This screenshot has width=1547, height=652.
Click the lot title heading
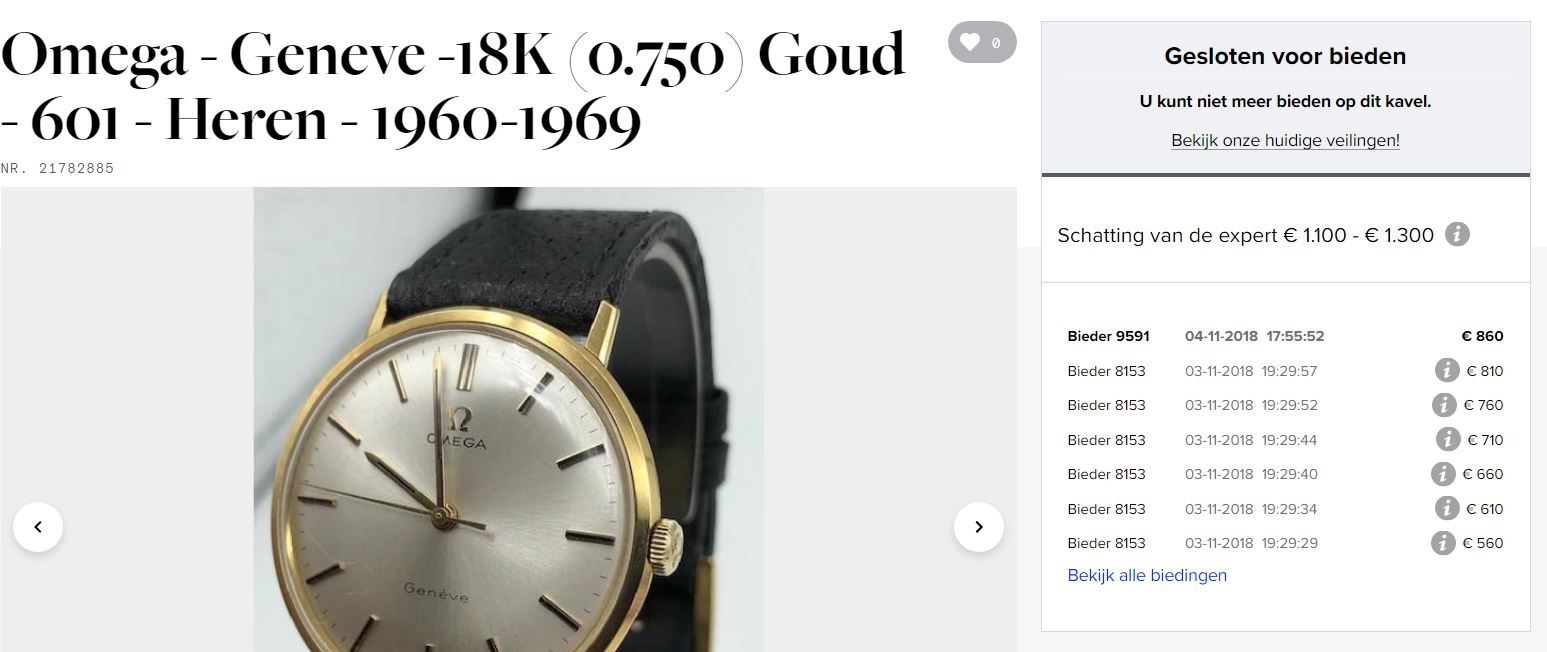point(453,88)
